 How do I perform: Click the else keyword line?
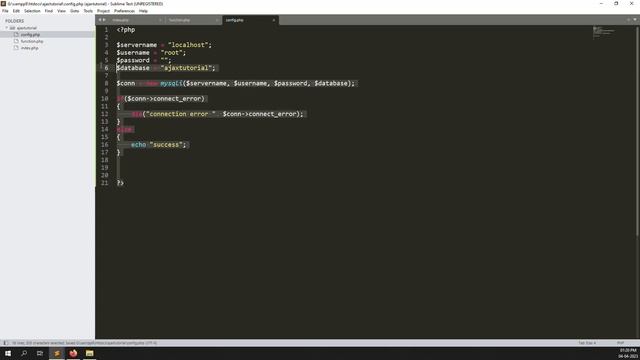tap(124, 129)
